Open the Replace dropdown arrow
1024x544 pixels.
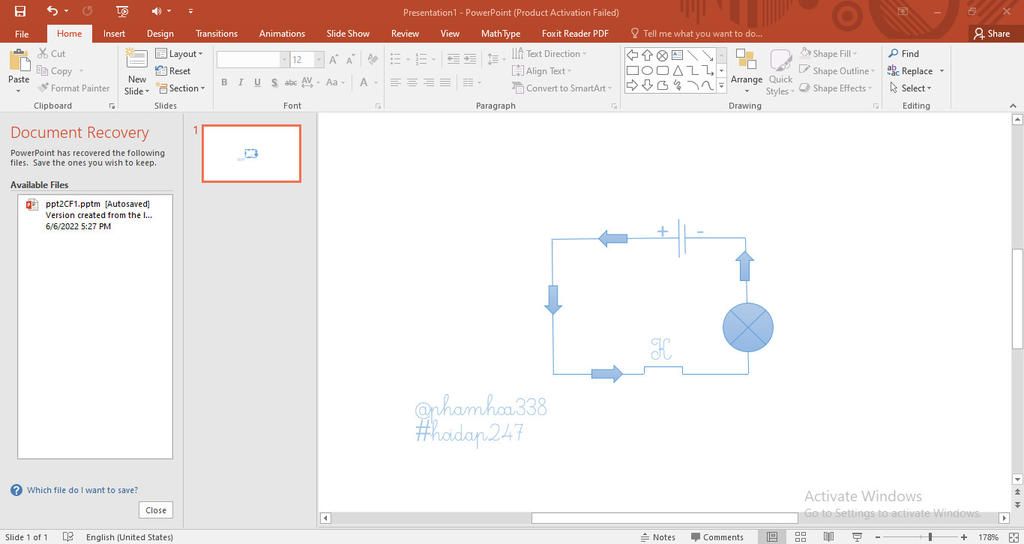pyautogui.click(x=942, y=71)
